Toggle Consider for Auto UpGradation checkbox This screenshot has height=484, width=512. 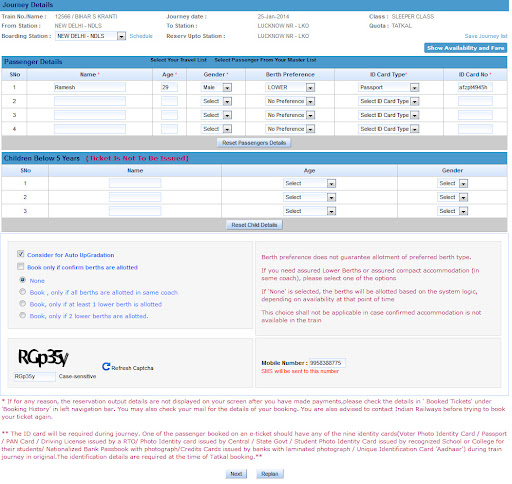point(21,254)
